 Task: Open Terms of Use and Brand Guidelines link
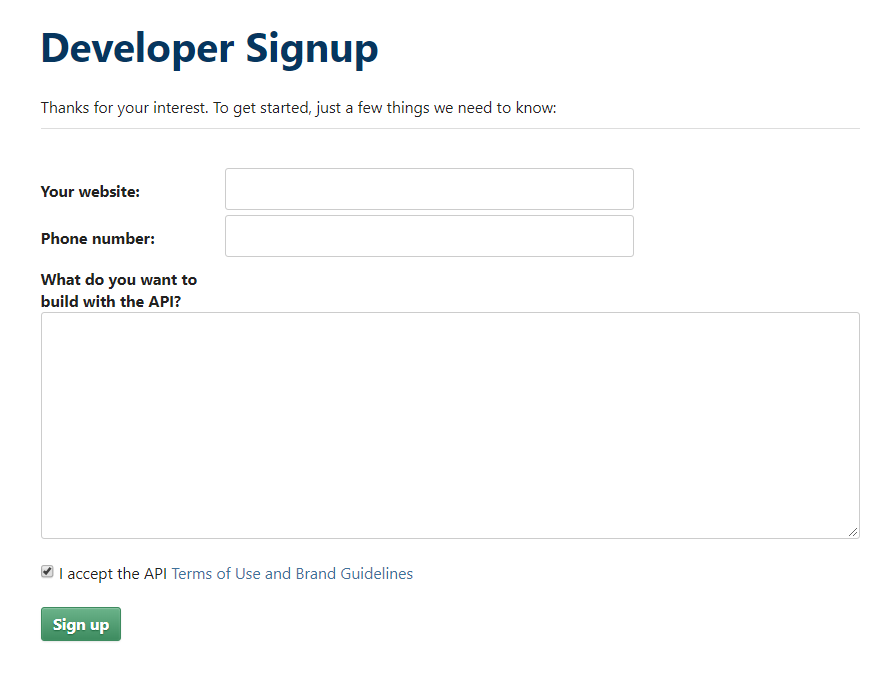(292, 574)
